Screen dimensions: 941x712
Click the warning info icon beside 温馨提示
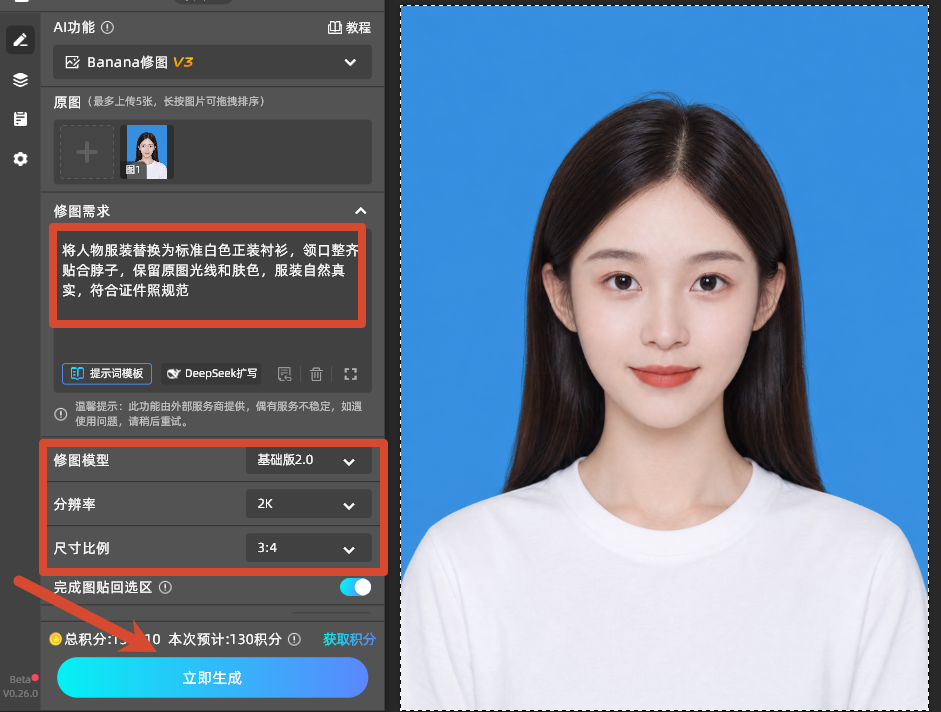coord(61,414)
